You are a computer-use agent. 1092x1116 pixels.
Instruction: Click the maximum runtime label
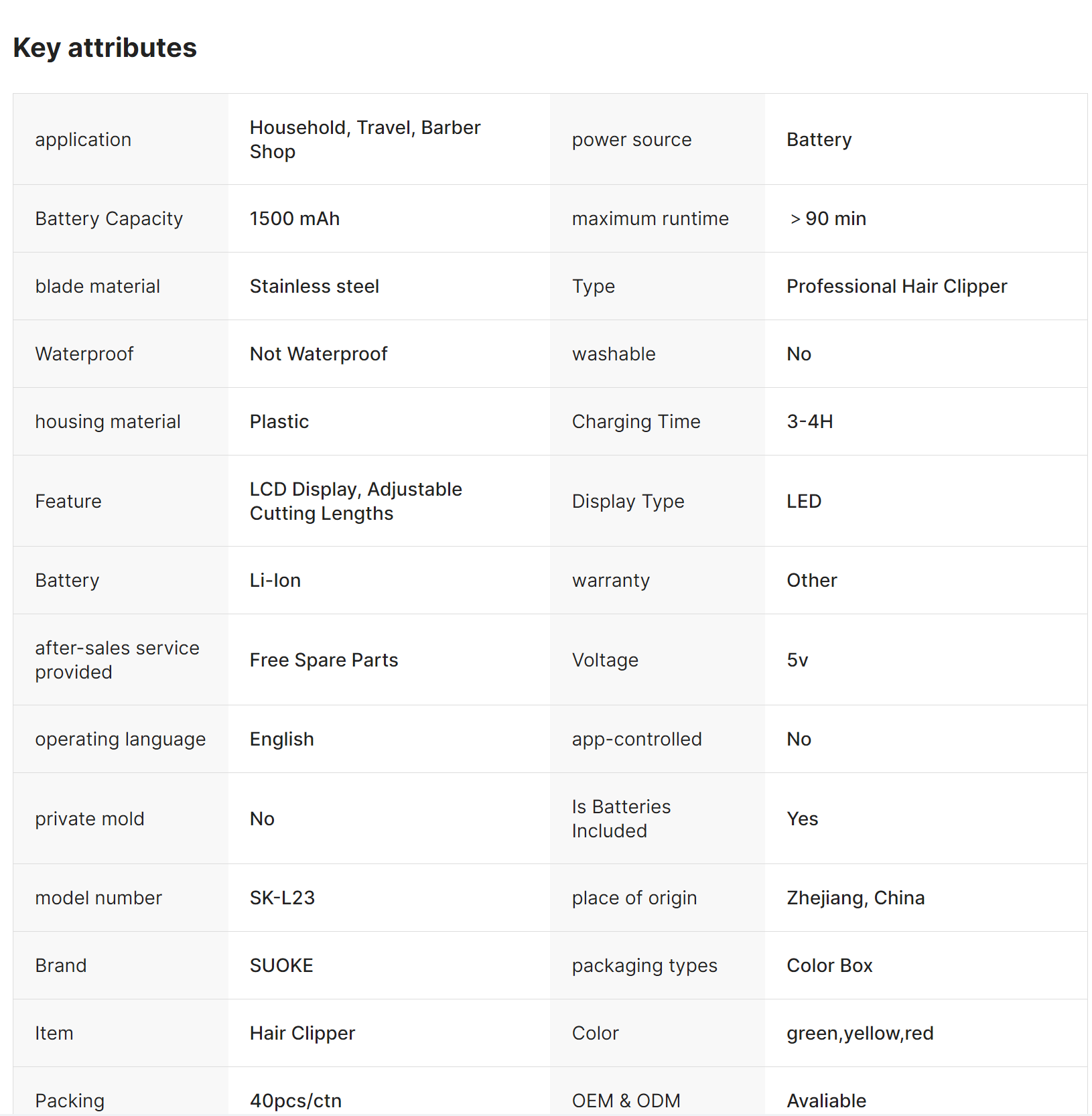650,218
